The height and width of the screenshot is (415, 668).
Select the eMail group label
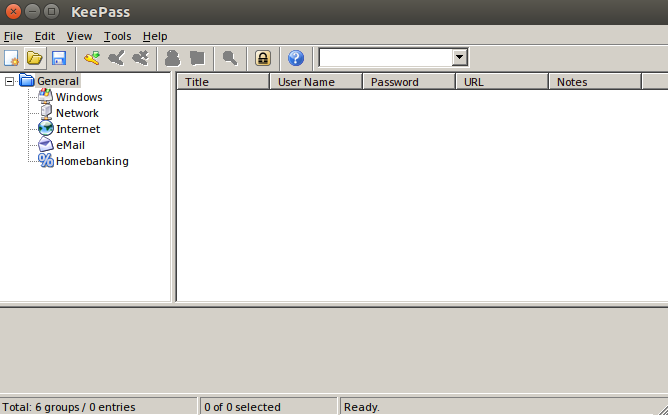tap(71, 145)
